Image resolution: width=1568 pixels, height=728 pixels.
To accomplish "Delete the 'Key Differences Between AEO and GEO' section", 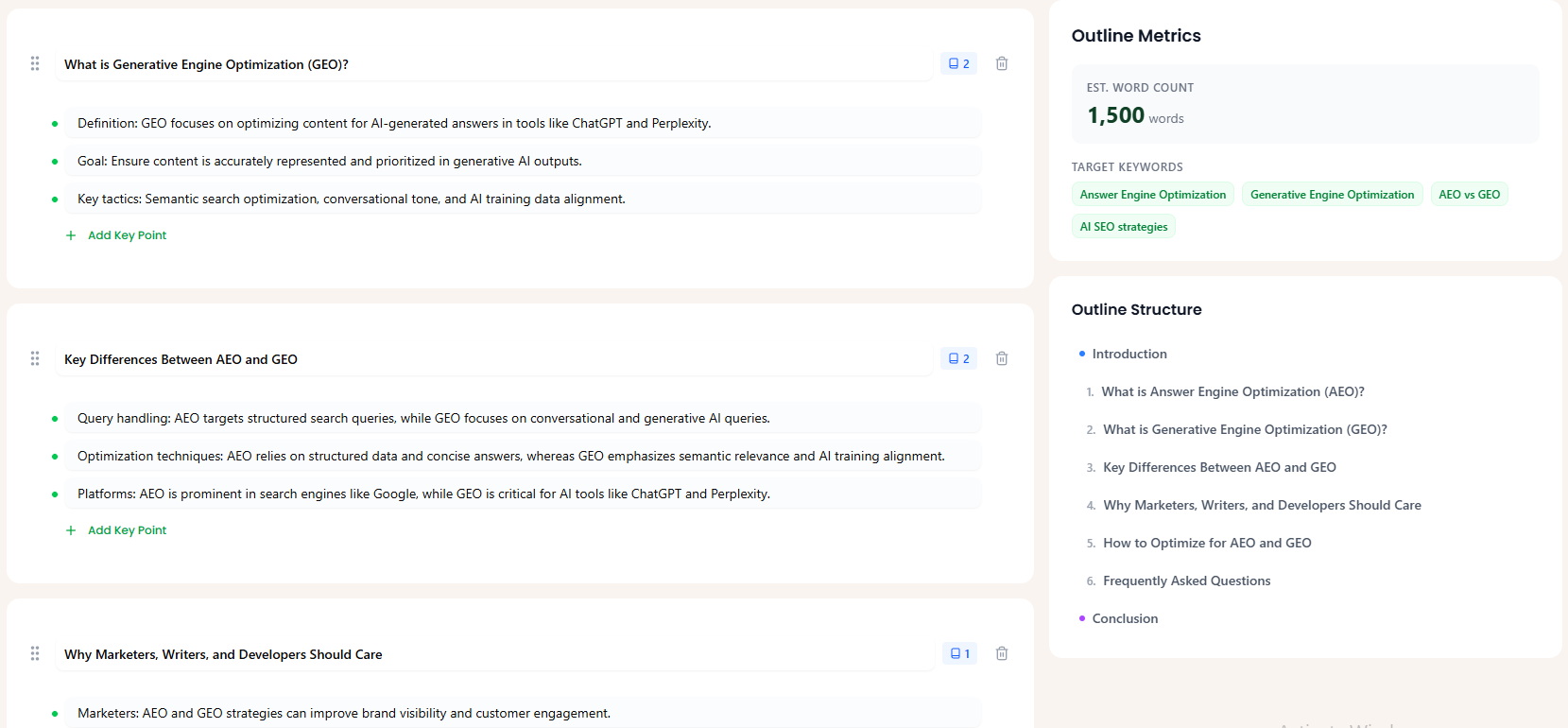I will [1002, 359].
